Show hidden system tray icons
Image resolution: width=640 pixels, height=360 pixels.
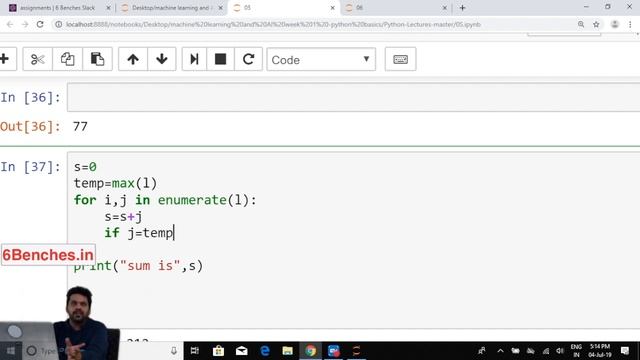coord(500,351)
